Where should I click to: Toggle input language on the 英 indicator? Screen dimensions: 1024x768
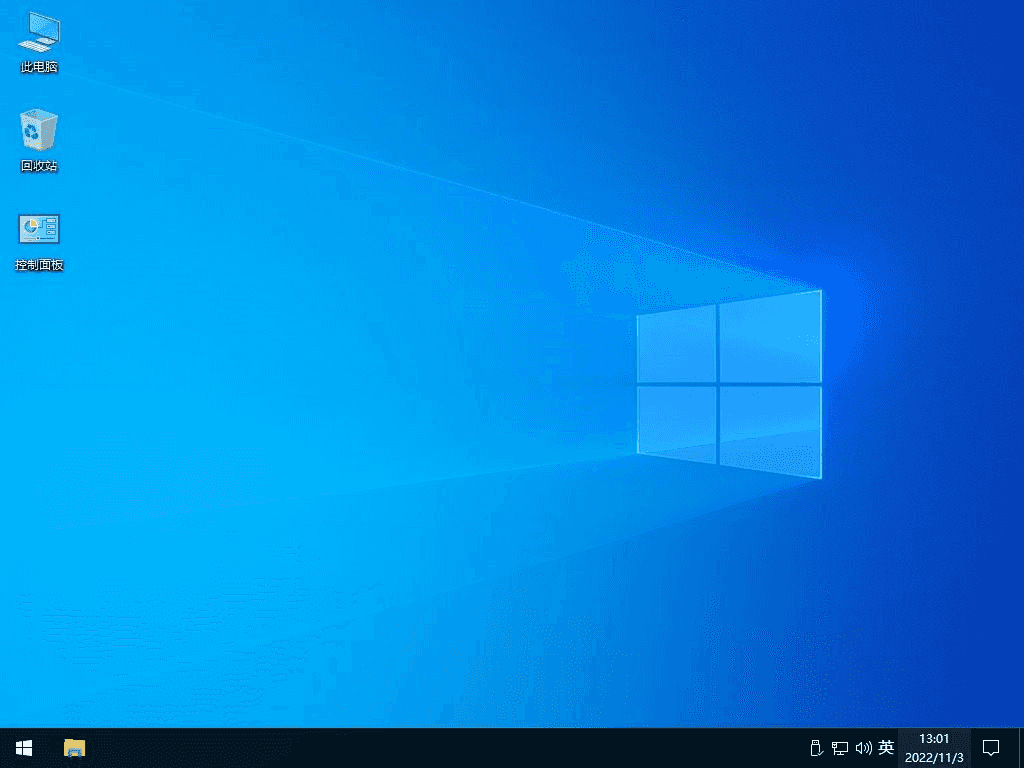point(885,747)
